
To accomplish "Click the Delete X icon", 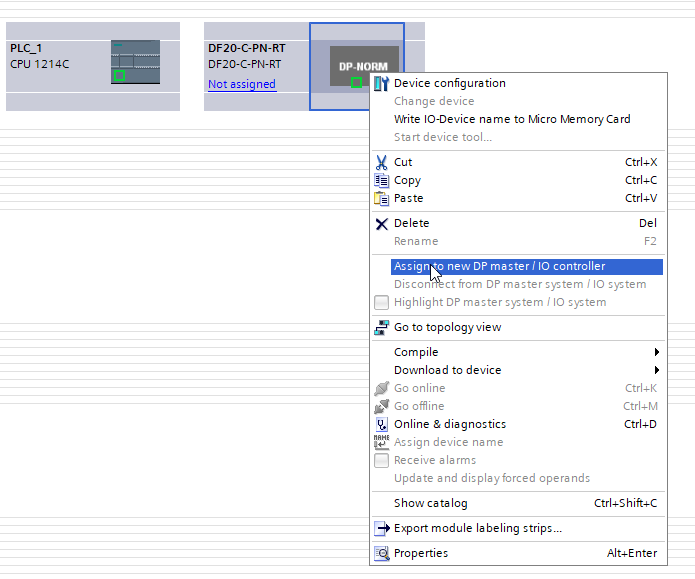I will pos(381,224).
